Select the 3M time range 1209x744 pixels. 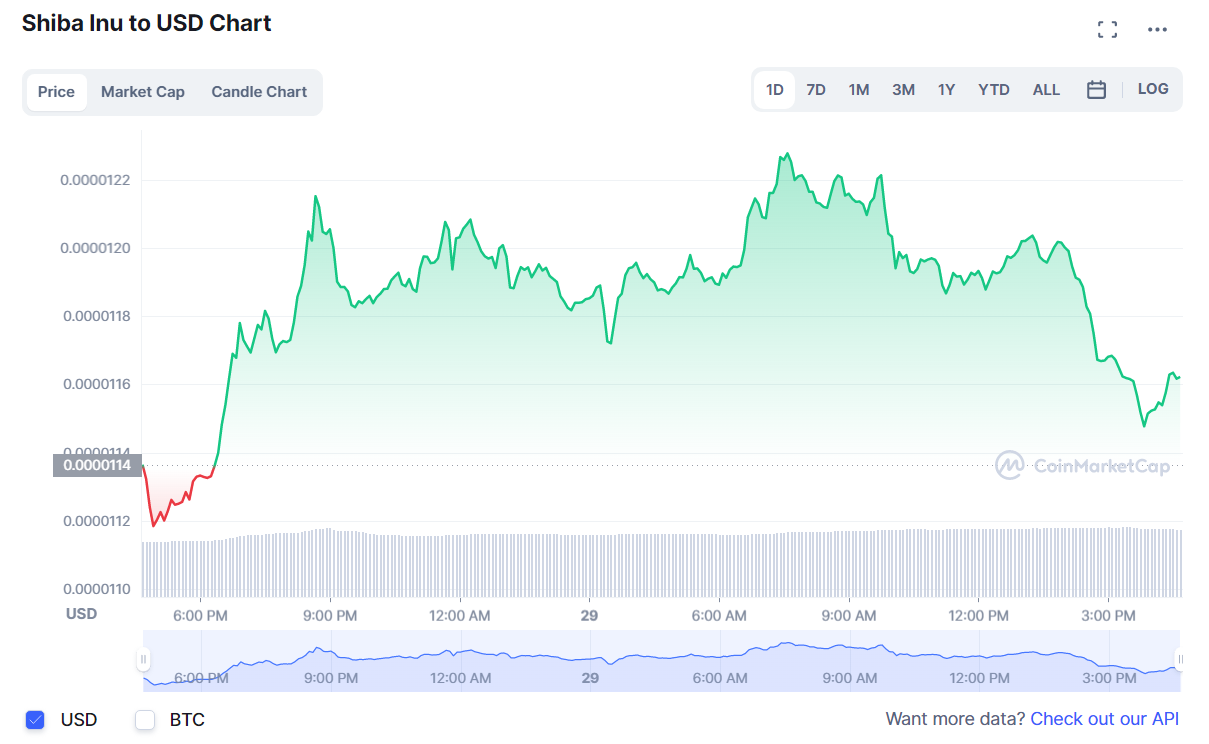tap(903, 90)
